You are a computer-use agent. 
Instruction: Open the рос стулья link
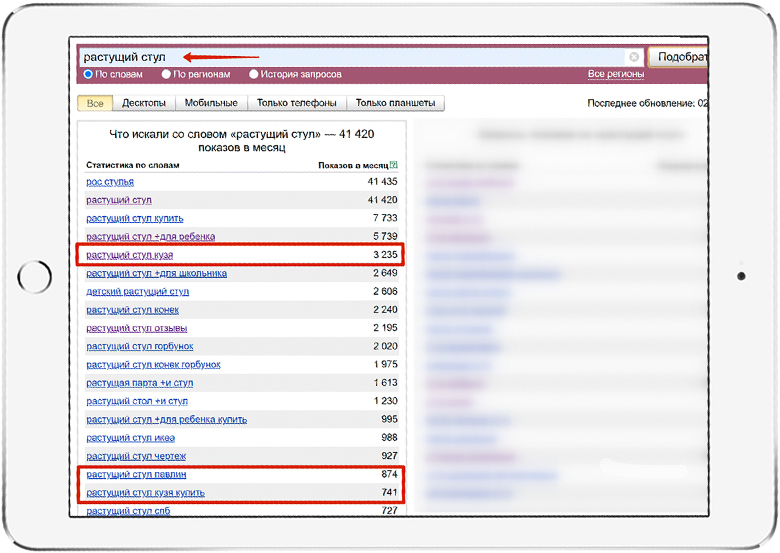pos(110,182)
